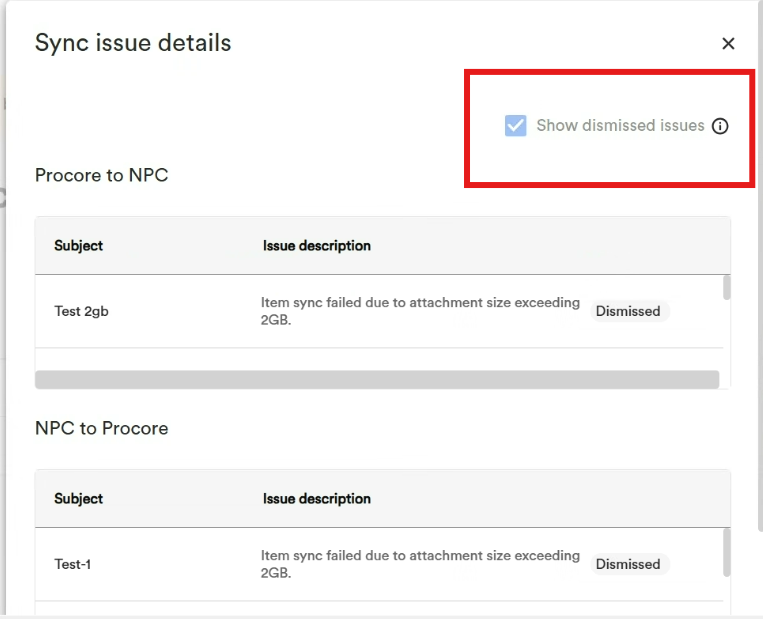Click the Dismissed badge on Test-1 row

[x=628, y=564]
